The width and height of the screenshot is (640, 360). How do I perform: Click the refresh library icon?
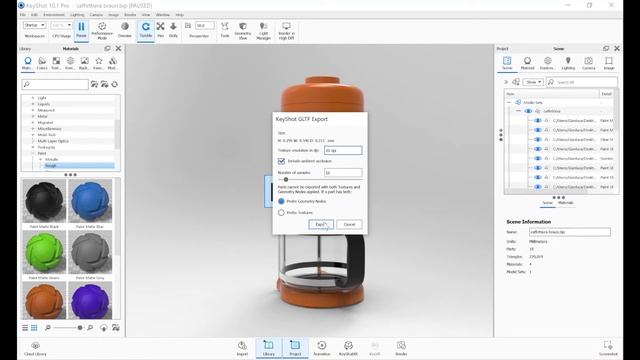click(x=115, y=84)
